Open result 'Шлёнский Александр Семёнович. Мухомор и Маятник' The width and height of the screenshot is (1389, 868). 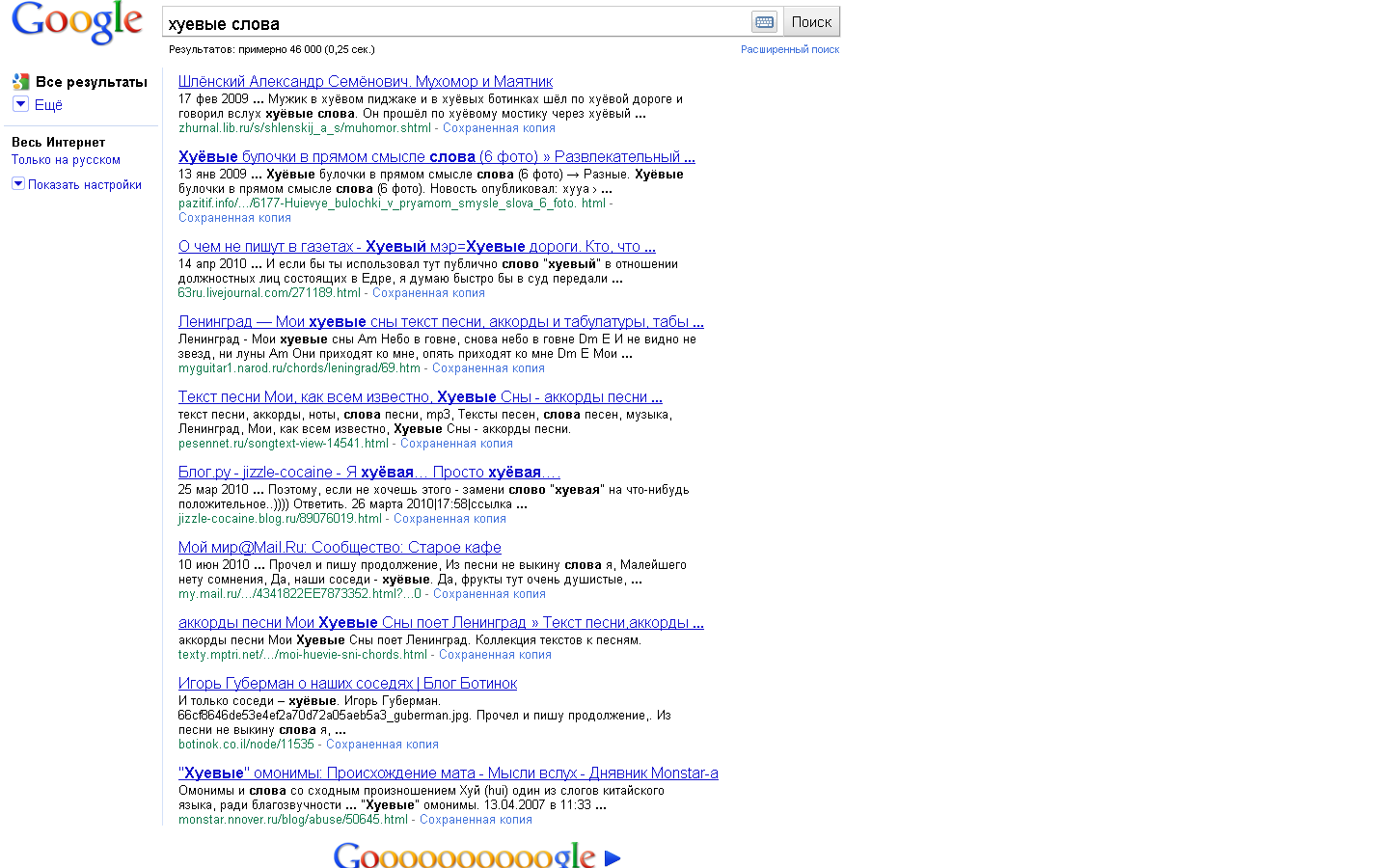point(366,82)
